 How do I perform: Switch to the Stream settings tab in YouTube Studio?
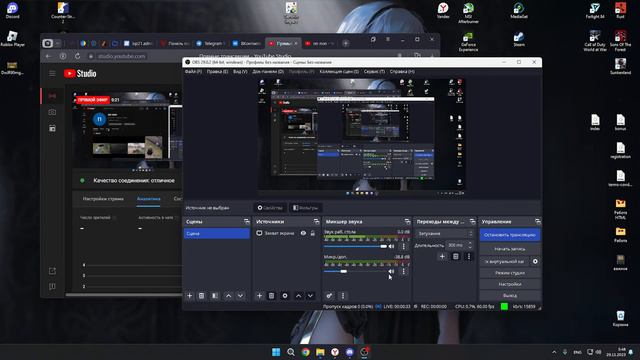(103, 199)
